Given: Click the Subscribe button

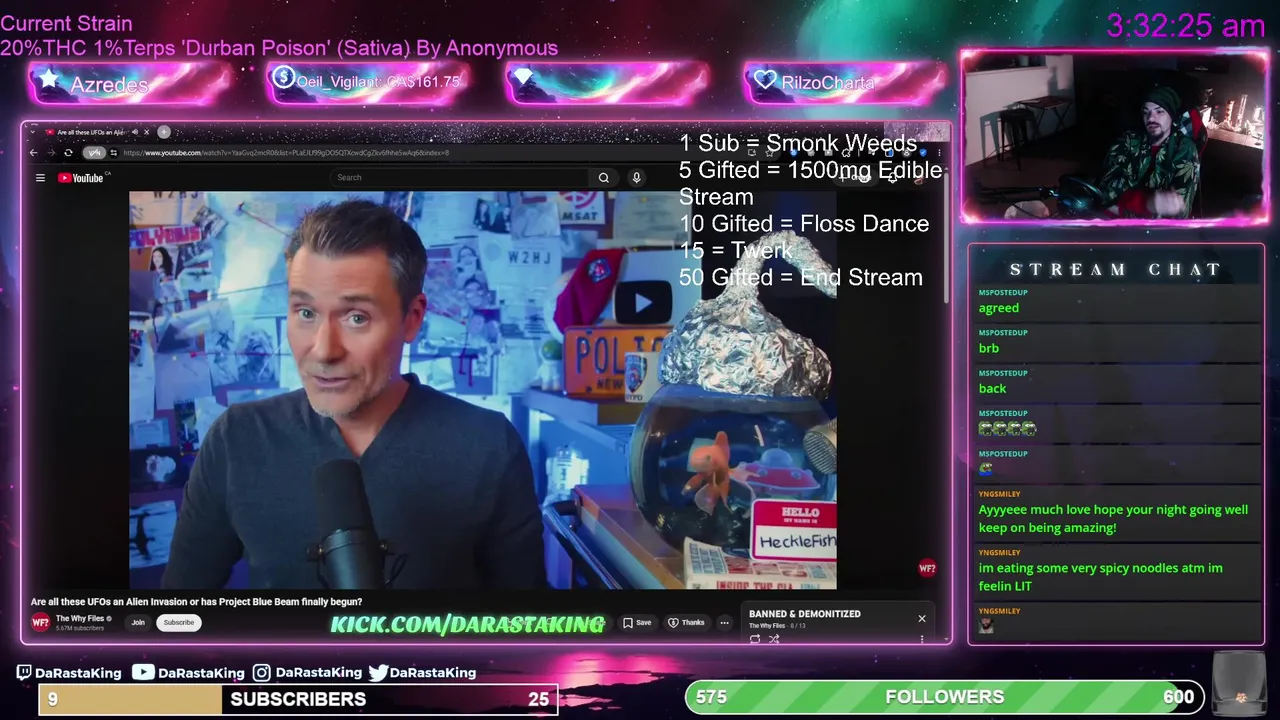Looking at the screenshot, I should [179, 622].
